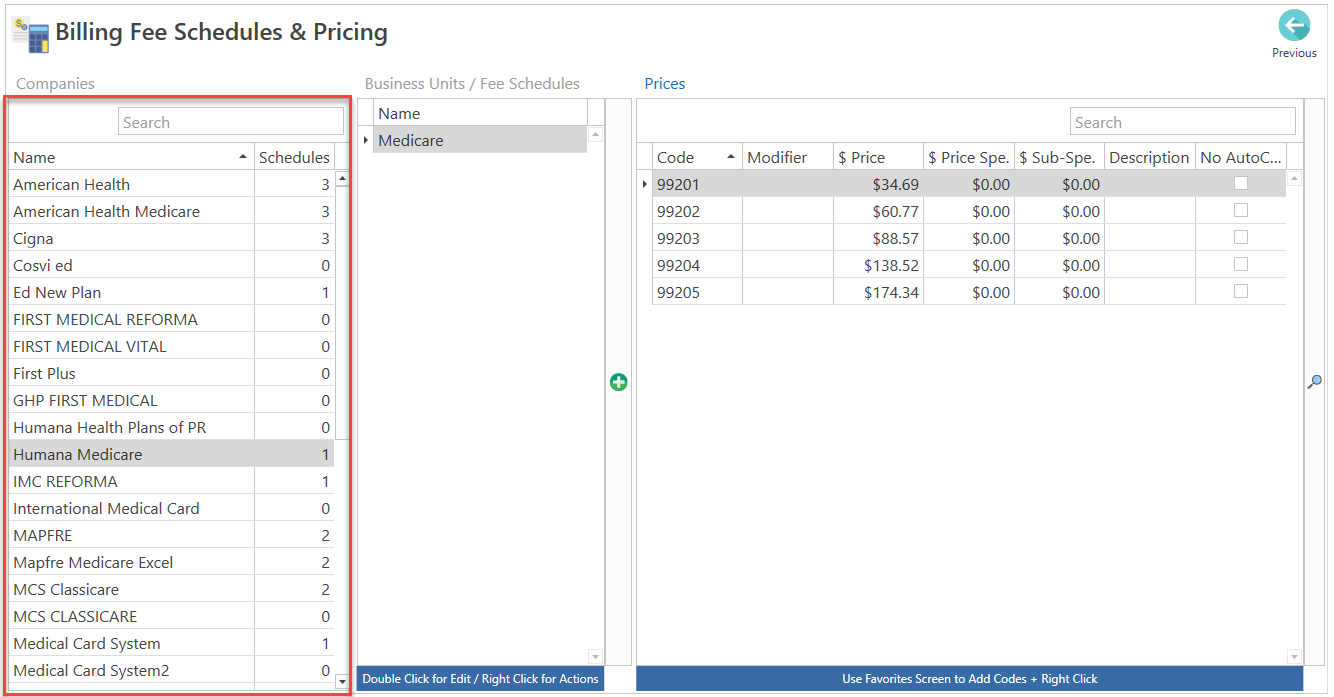Select American Health company row

(172, 184)
